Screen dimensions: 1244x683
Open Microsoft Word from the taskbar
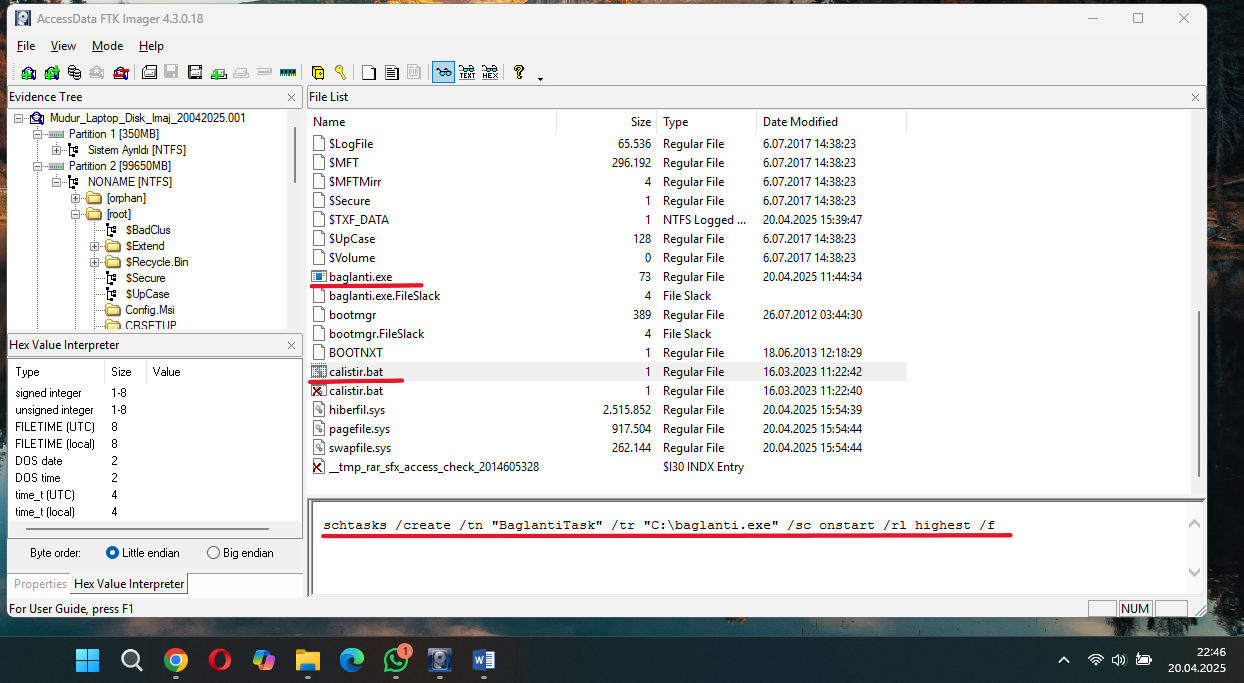(484, 660)
